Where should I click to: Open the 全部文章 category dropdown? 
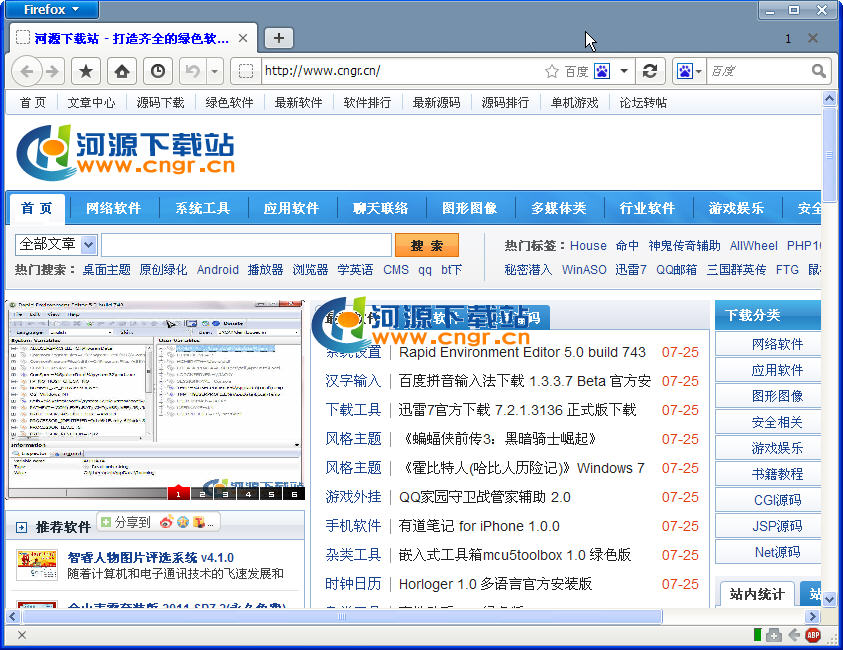pos(56,245)
